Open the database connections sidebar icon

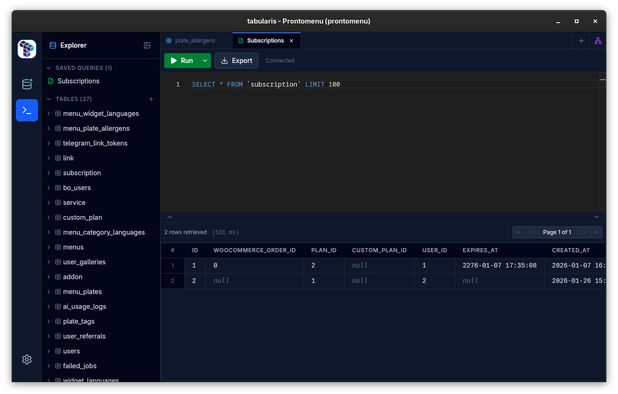click(27, 84)
